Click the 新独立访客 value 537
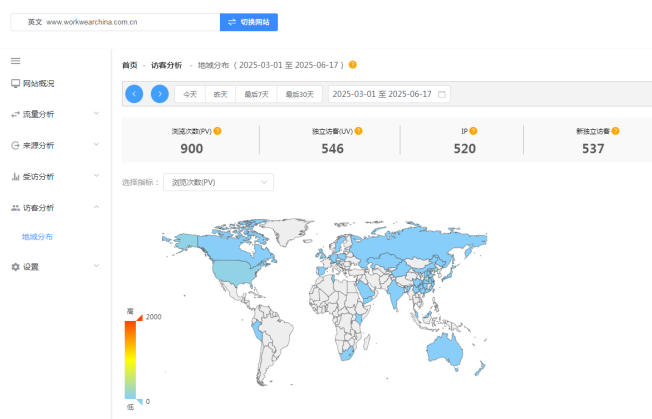This screenshot has height=419, width=652. point(593,148)
